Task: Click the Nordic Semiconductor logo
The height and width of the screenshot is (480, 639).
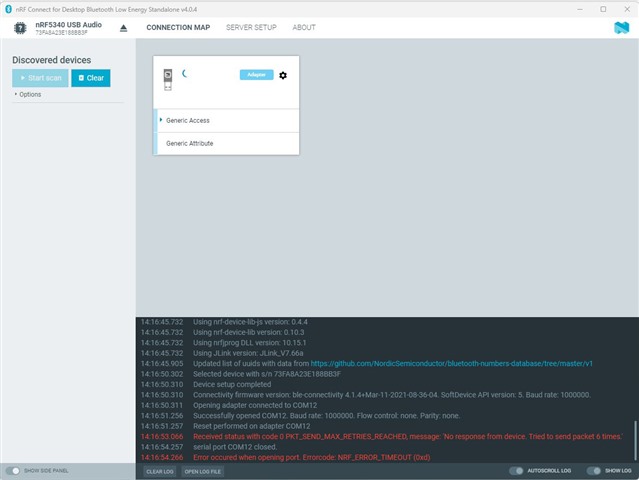Action: click(x=621, y=28)
